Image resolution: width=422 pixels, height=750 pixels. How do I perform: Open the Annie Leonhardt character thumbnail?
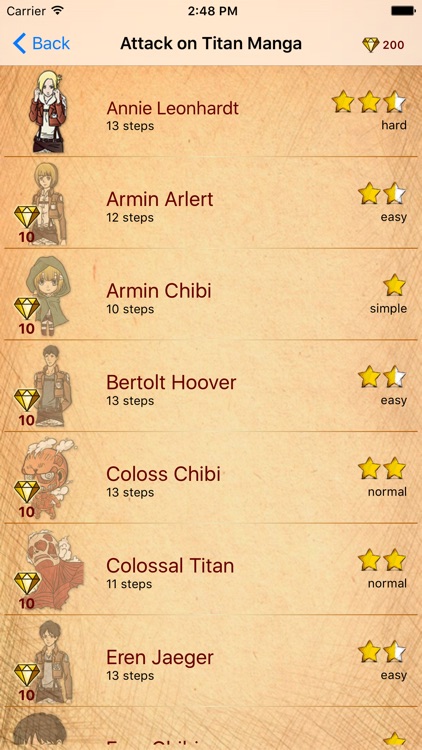[x=48, y=111]
